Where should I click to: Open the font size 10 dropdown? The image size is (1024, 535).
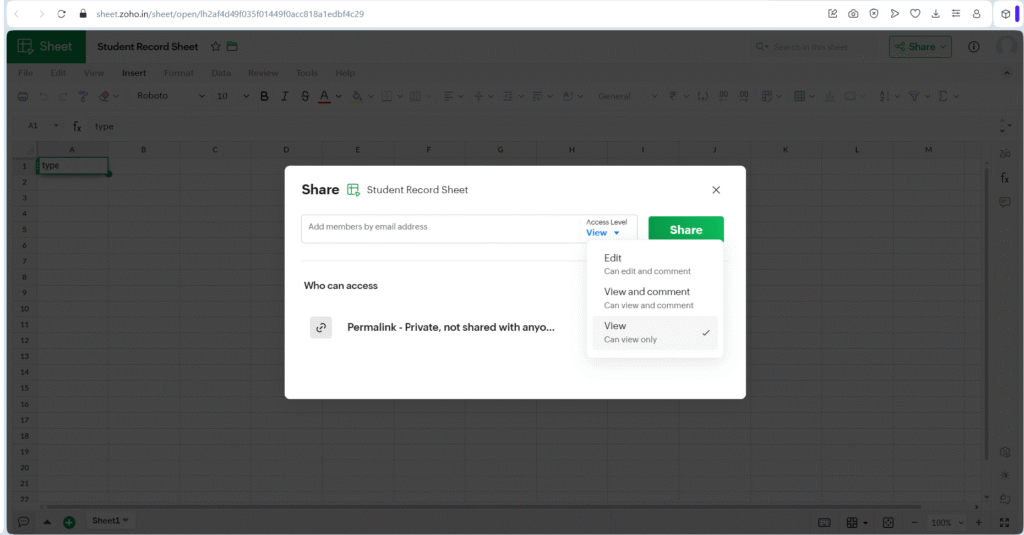pos(232,96)
